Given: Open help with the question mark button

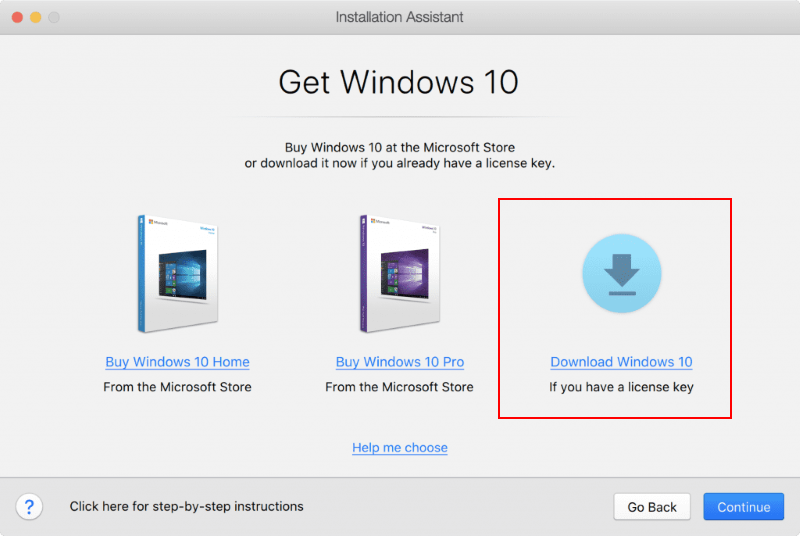Looking at the screenshot, I should 29,506.
